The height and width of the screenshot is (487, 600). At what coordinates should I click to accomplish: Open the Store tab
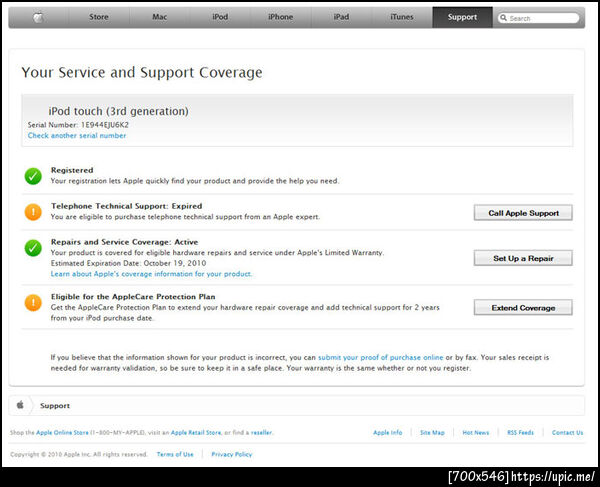(99, 17)
